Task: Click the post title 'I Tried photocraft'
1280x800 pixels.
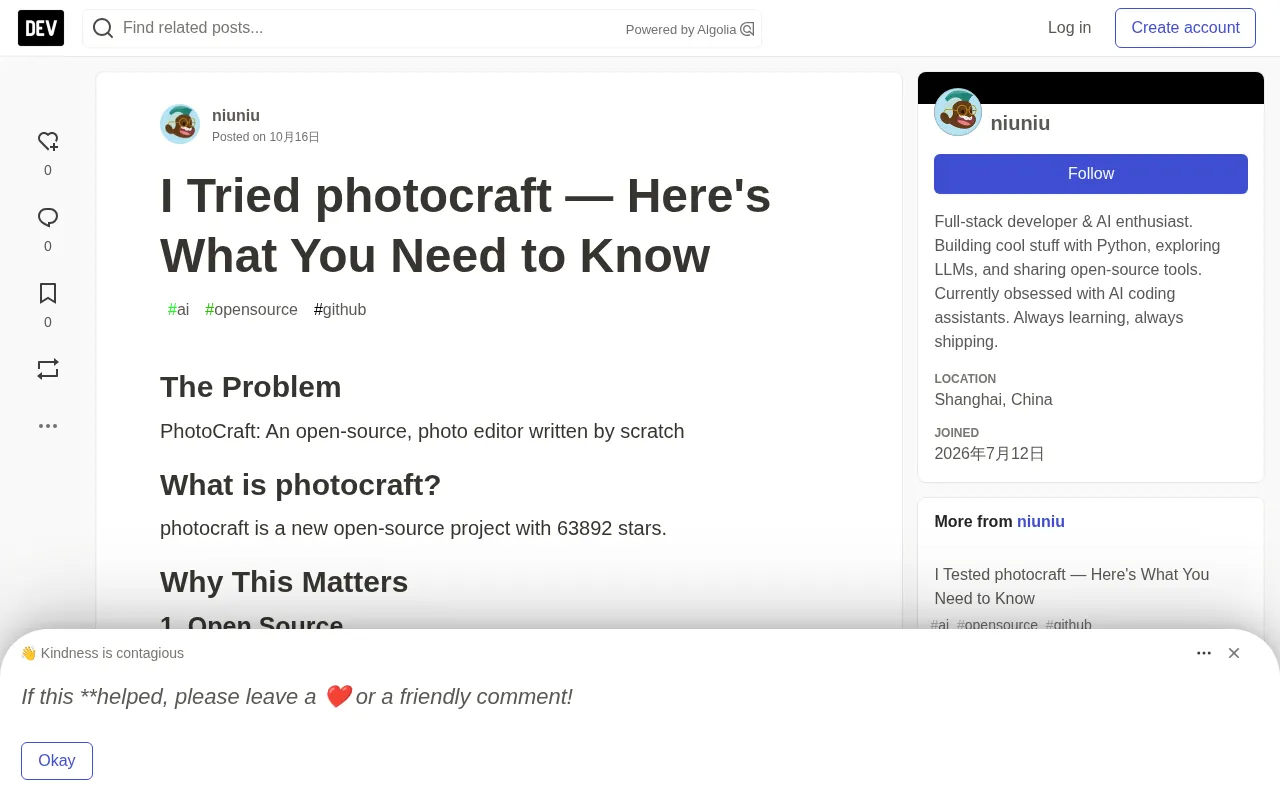Action: [465, 225]
